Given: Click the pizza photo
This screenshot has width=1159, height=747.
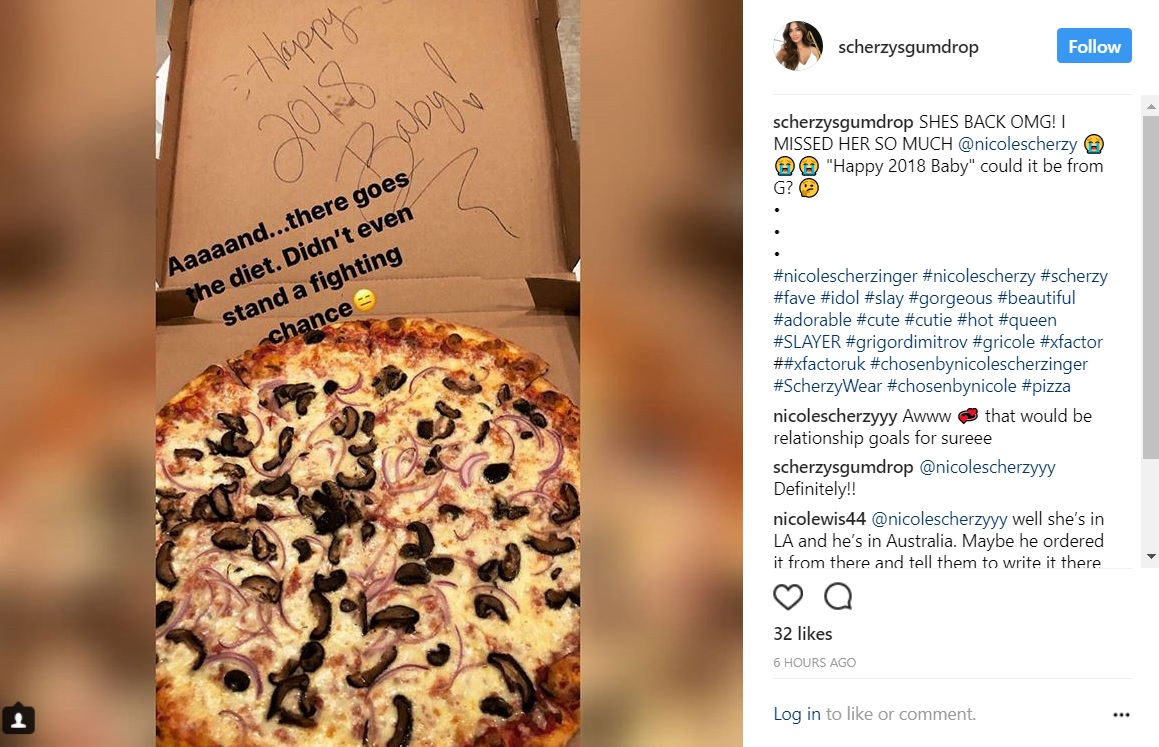Looking at the screenshot, I should (x=367, y=373).
